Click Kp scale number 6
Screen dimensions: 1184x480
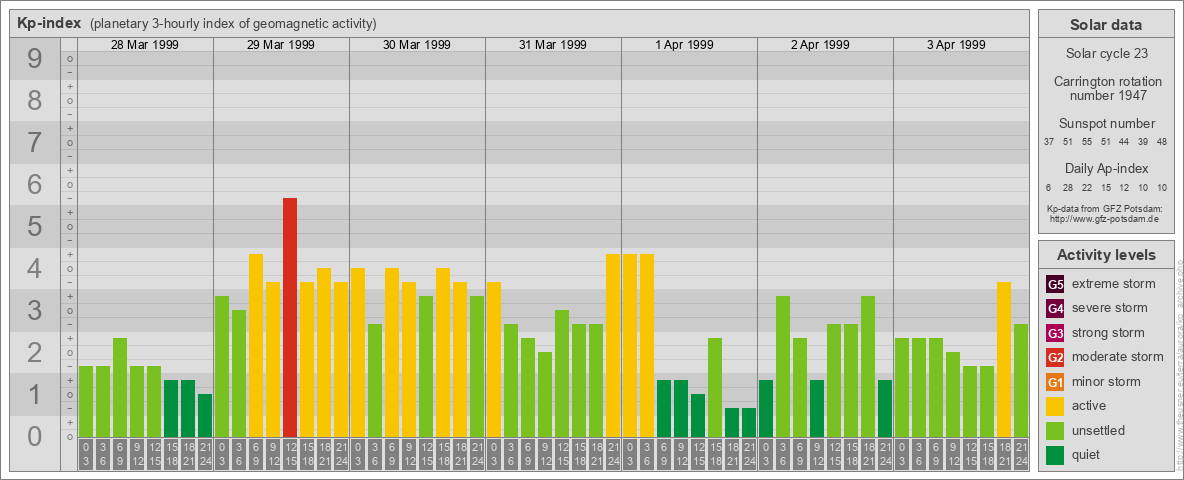click(x=35, y=184)
